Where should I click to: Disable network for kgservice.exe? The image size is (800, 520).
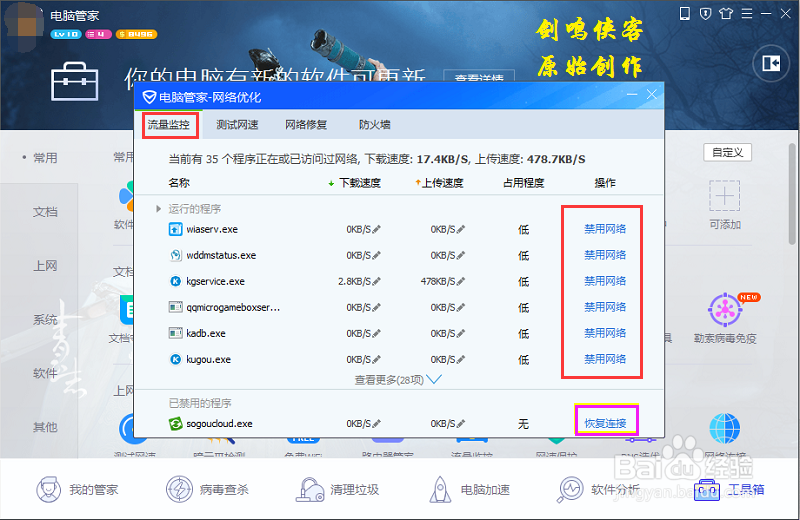click(x=605, y=281)
